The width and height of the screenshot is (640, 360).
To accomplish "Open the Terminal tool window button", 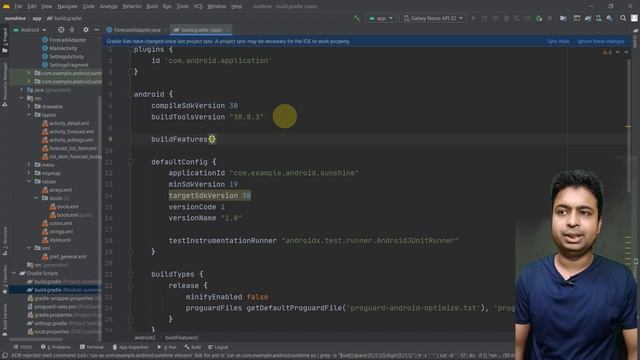I will [91, 347].
